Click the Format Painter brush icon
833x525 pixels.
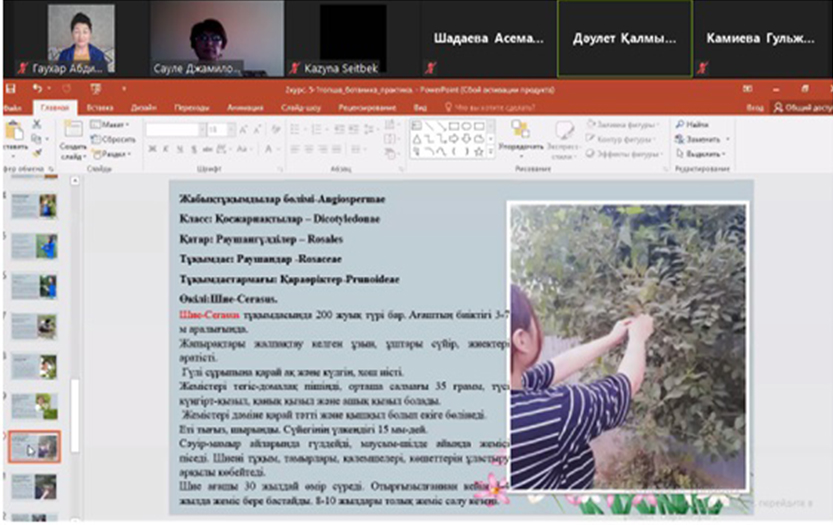(36, 154)
